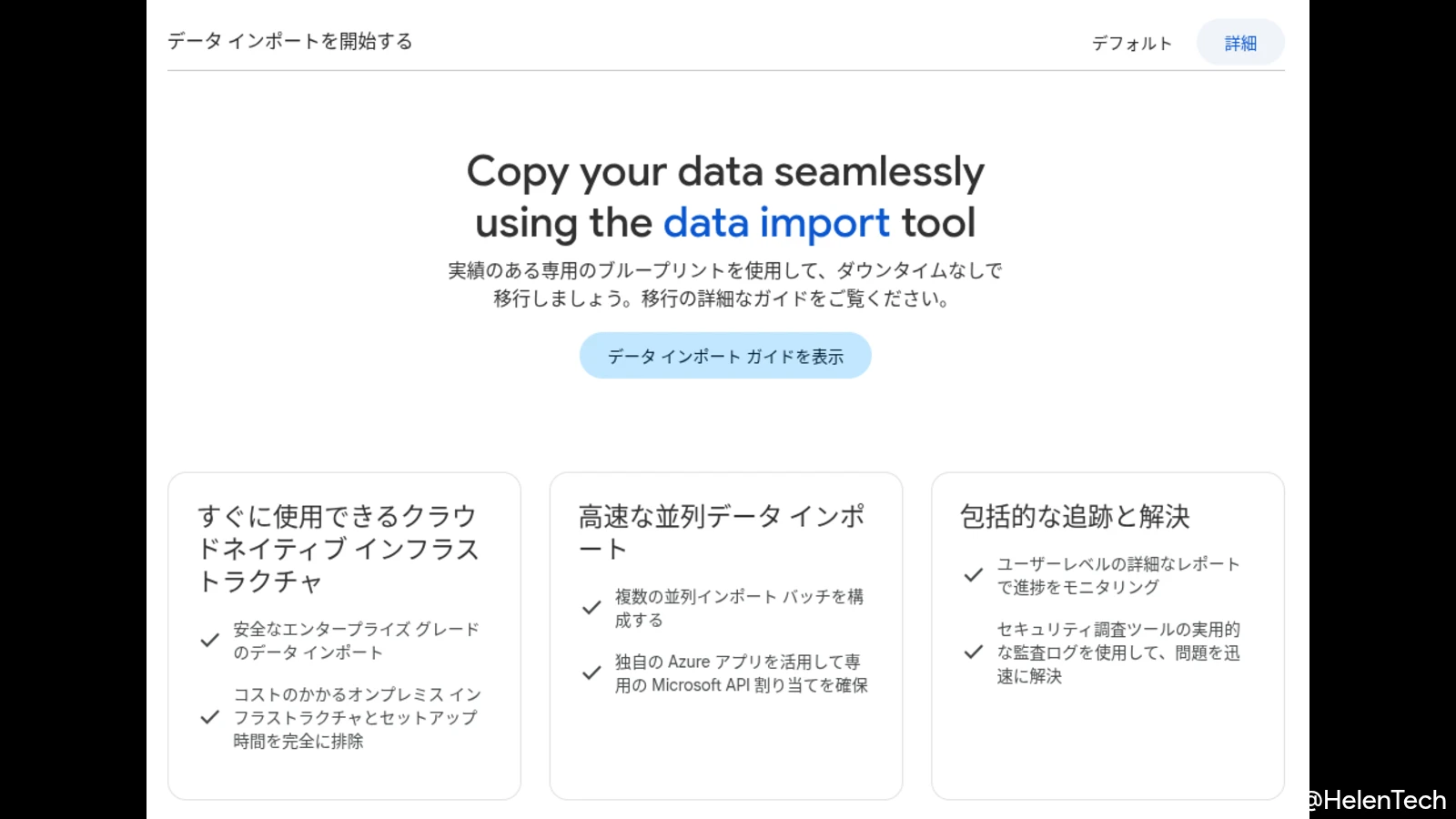Screen dimensions: 1456x819
Task: Click checkmark next to 複数の並列インポート バッチ
Action: coord(591,608)
